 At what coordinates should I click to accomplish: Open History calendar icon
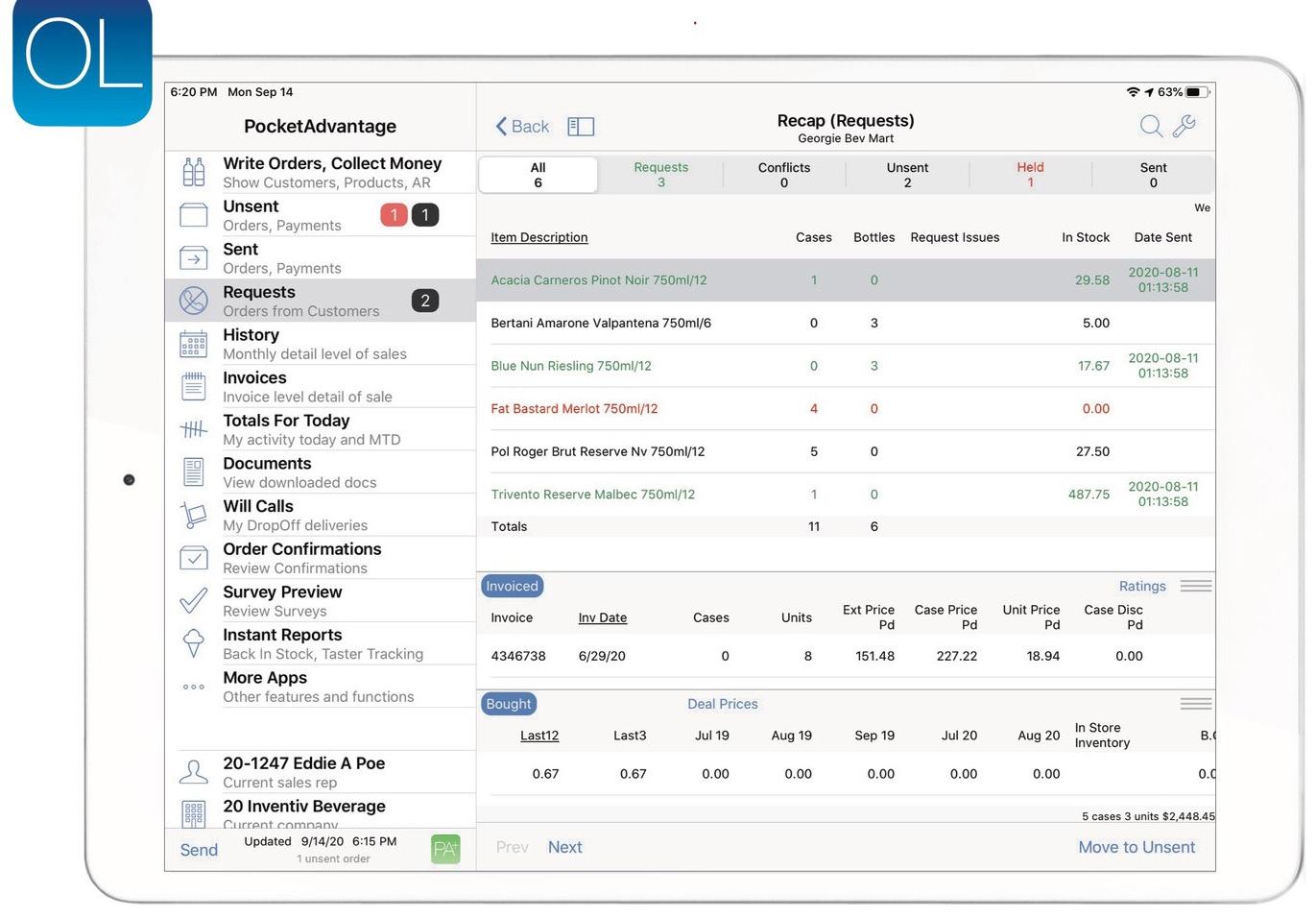194,344
